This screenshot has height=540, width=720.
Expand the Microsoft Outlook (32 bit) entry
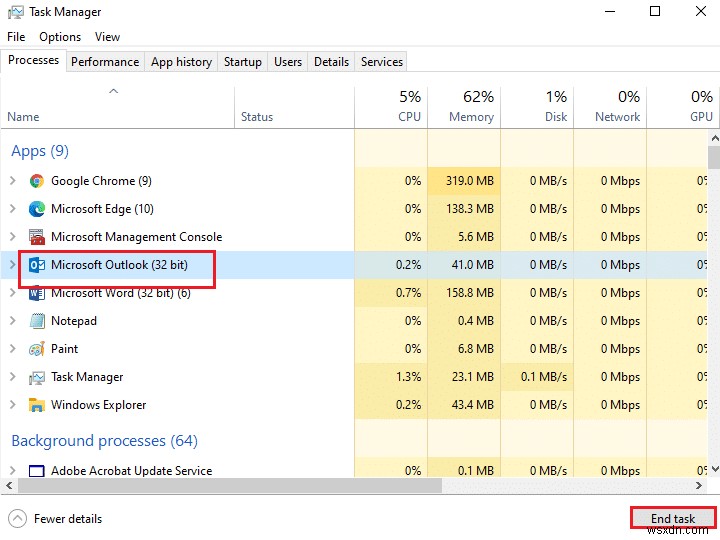(x=13, y=265)
